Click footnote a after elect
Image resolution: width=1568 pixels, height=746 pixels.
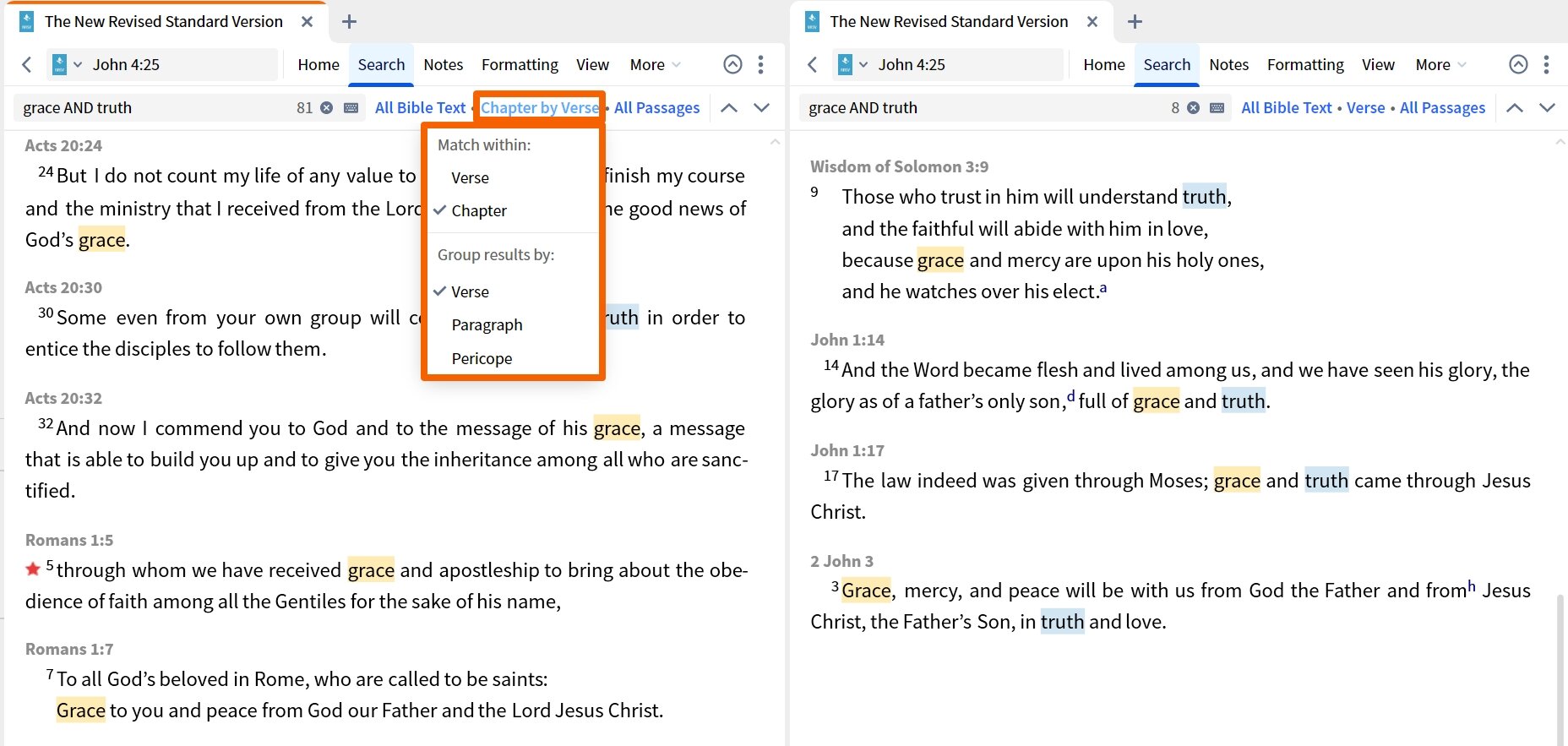[1102, 289]
